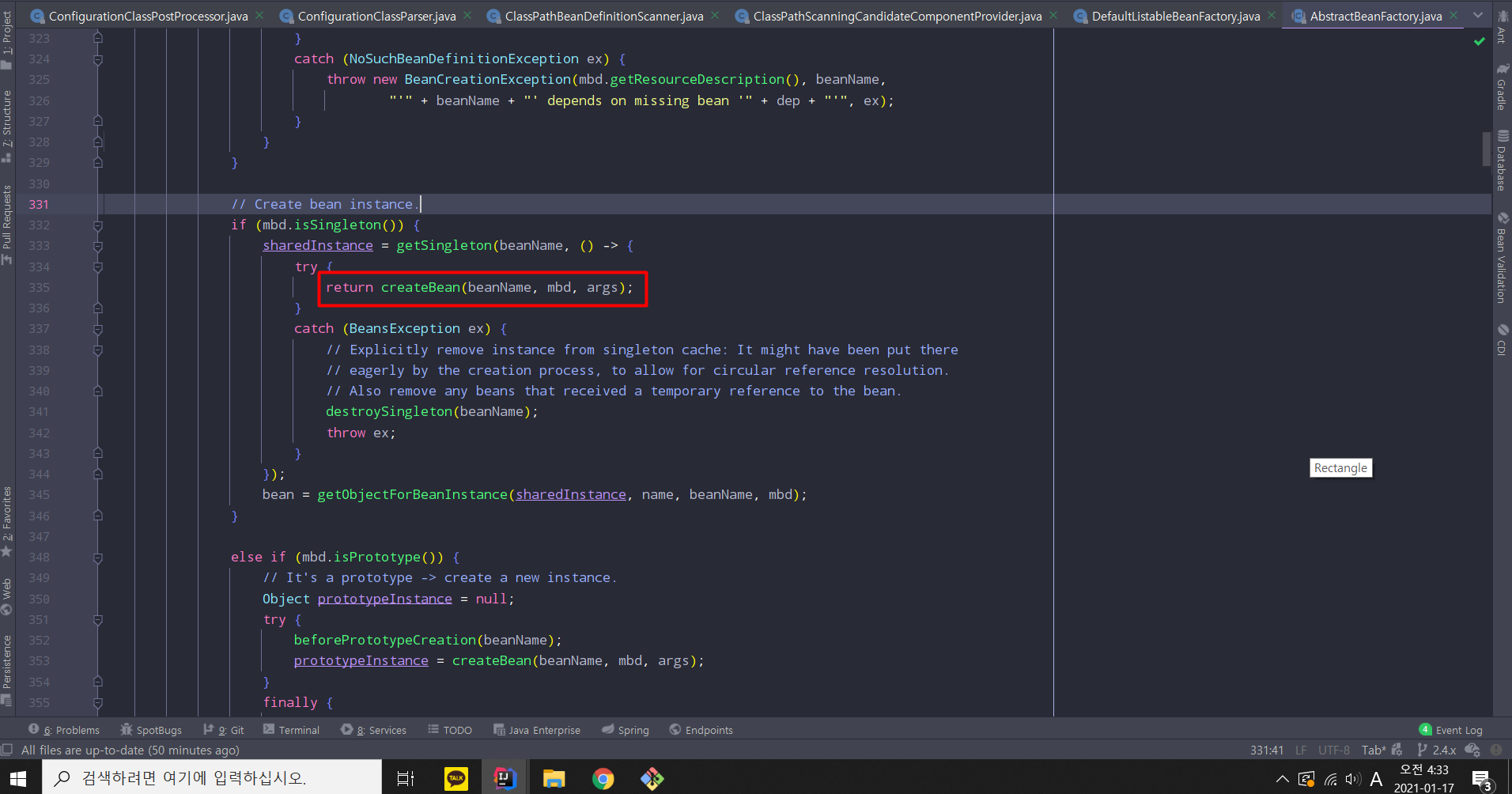
Task: Click the IDE error indicator in status bar
Action: (x=1496, y=750)
